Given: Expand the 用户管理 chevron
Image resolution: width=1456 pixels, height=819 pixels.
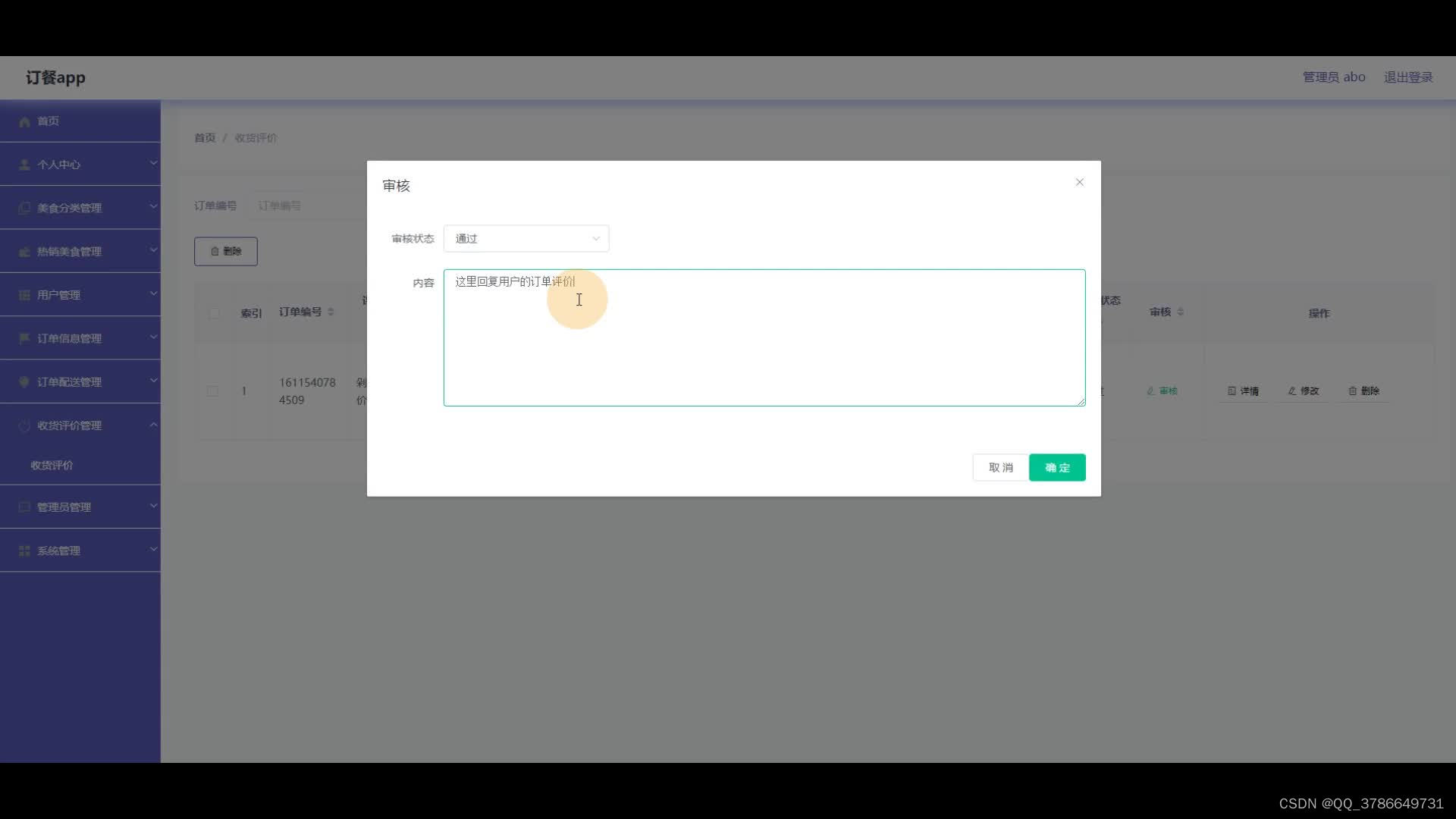Looking at the screenshot, I should (x=153, y=293).
